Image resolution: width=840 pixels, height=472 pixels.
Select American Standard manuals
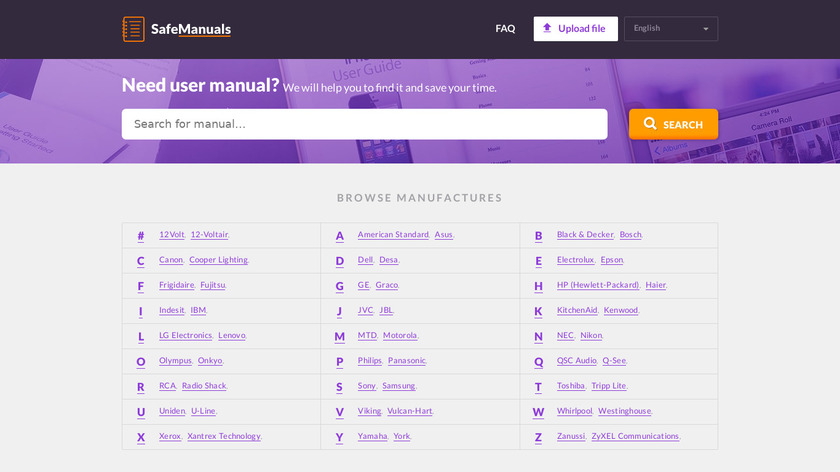pyautogui.click(x=393, y=235)
